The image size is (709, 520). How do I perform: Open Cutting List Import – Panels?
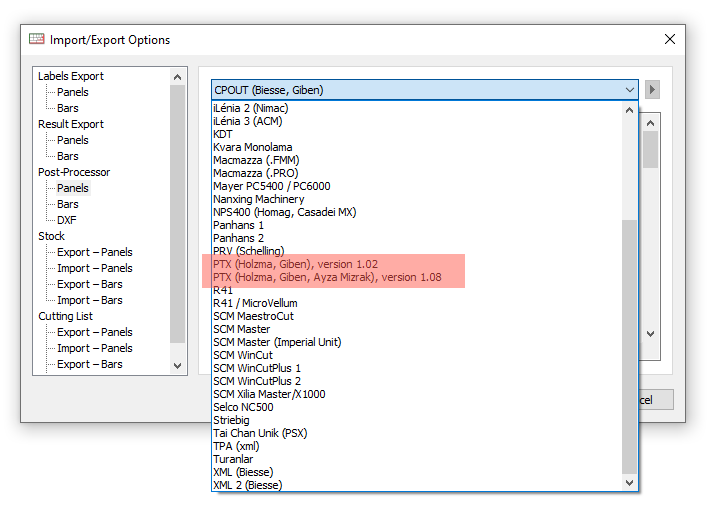(x=95, y=348)
